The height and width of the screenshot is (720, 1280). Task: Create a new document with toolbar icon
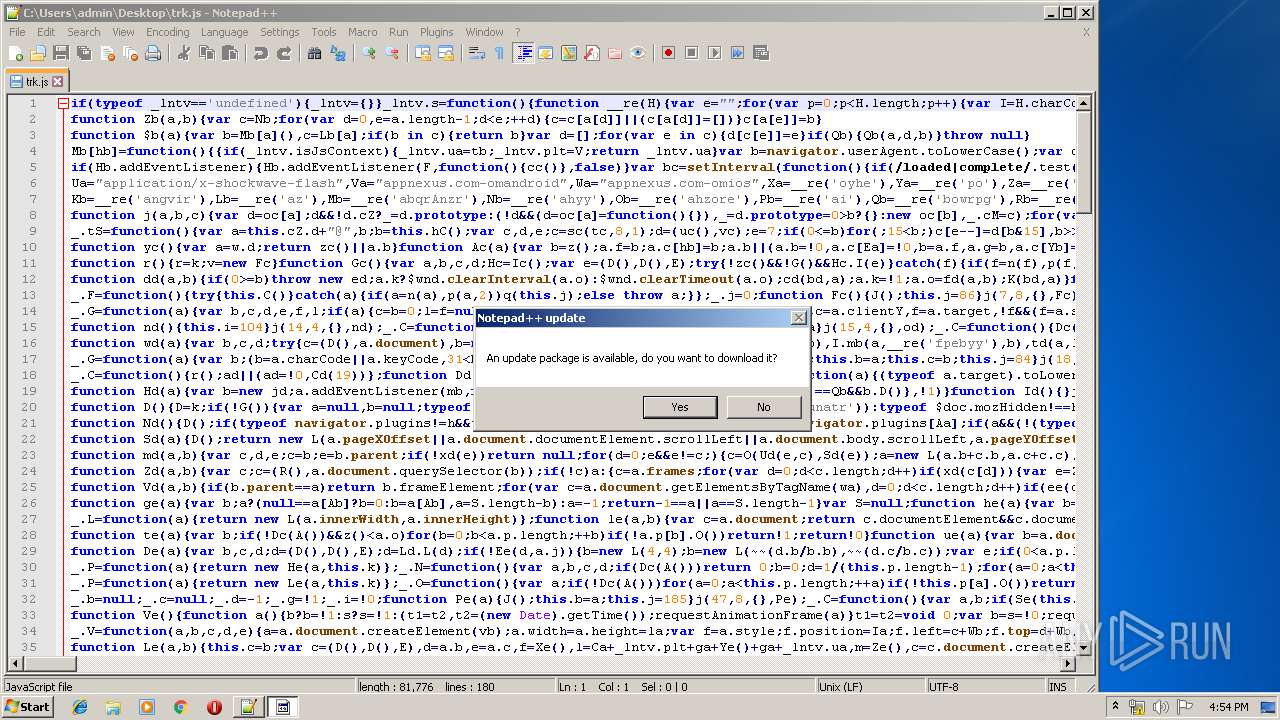16,53
